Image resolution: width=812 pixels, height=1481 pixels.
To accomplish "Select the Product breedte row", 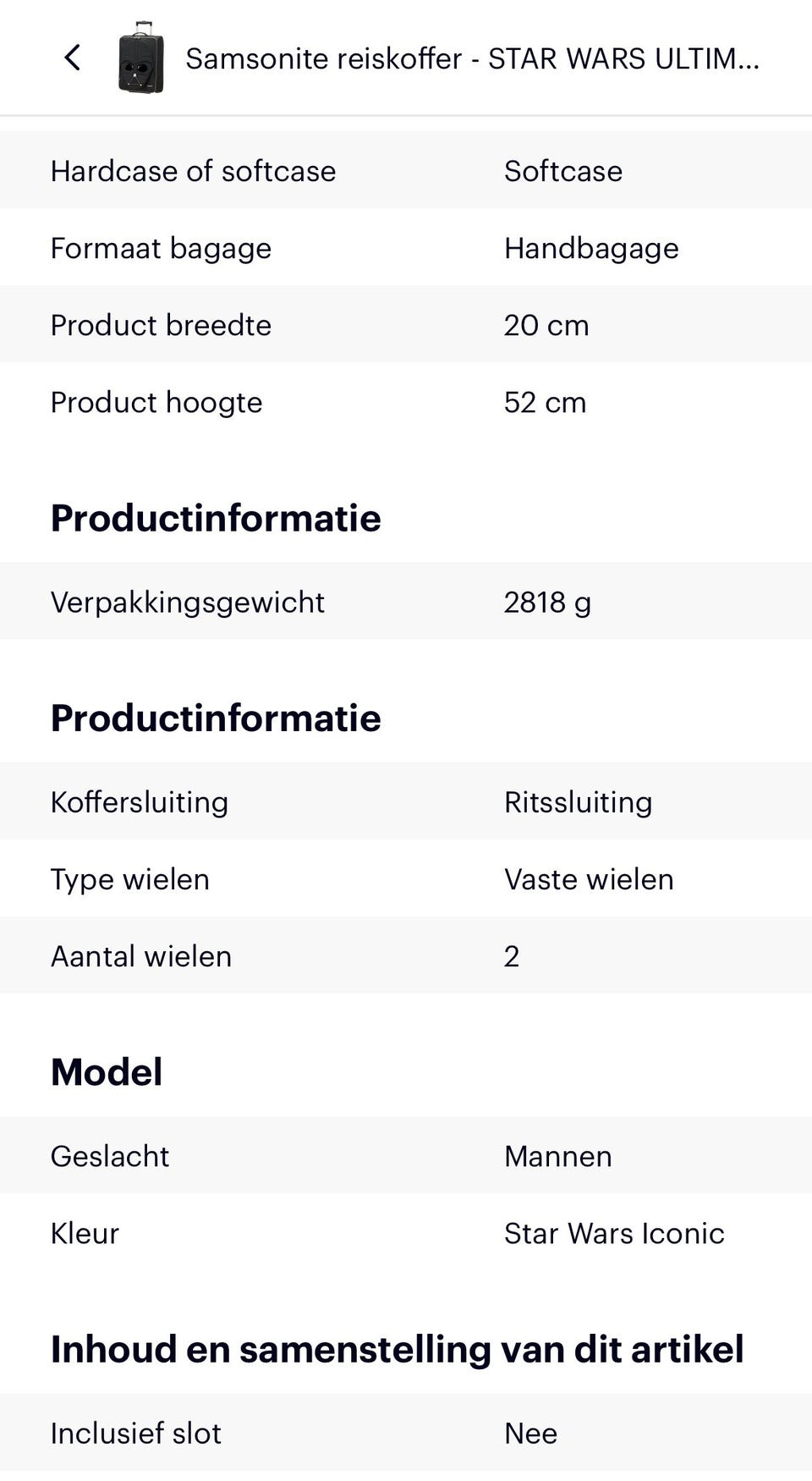I will 406,325.
